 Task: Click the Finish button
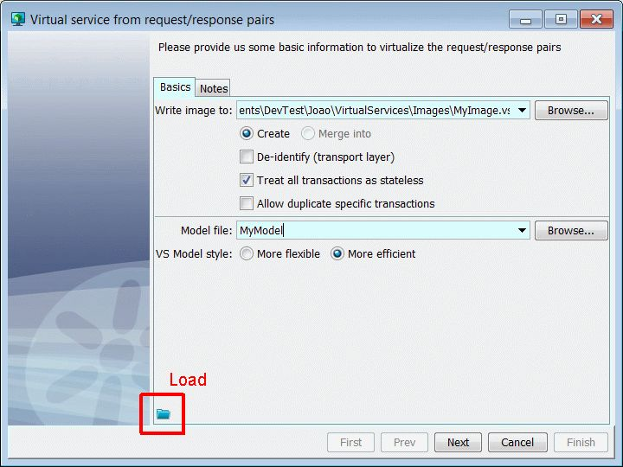point(581,442)
